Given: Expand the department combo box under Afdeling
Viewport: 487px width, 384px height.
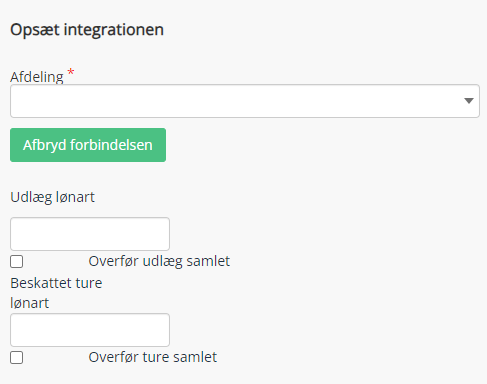Looking at the screenshot, I should coord(245,101).
